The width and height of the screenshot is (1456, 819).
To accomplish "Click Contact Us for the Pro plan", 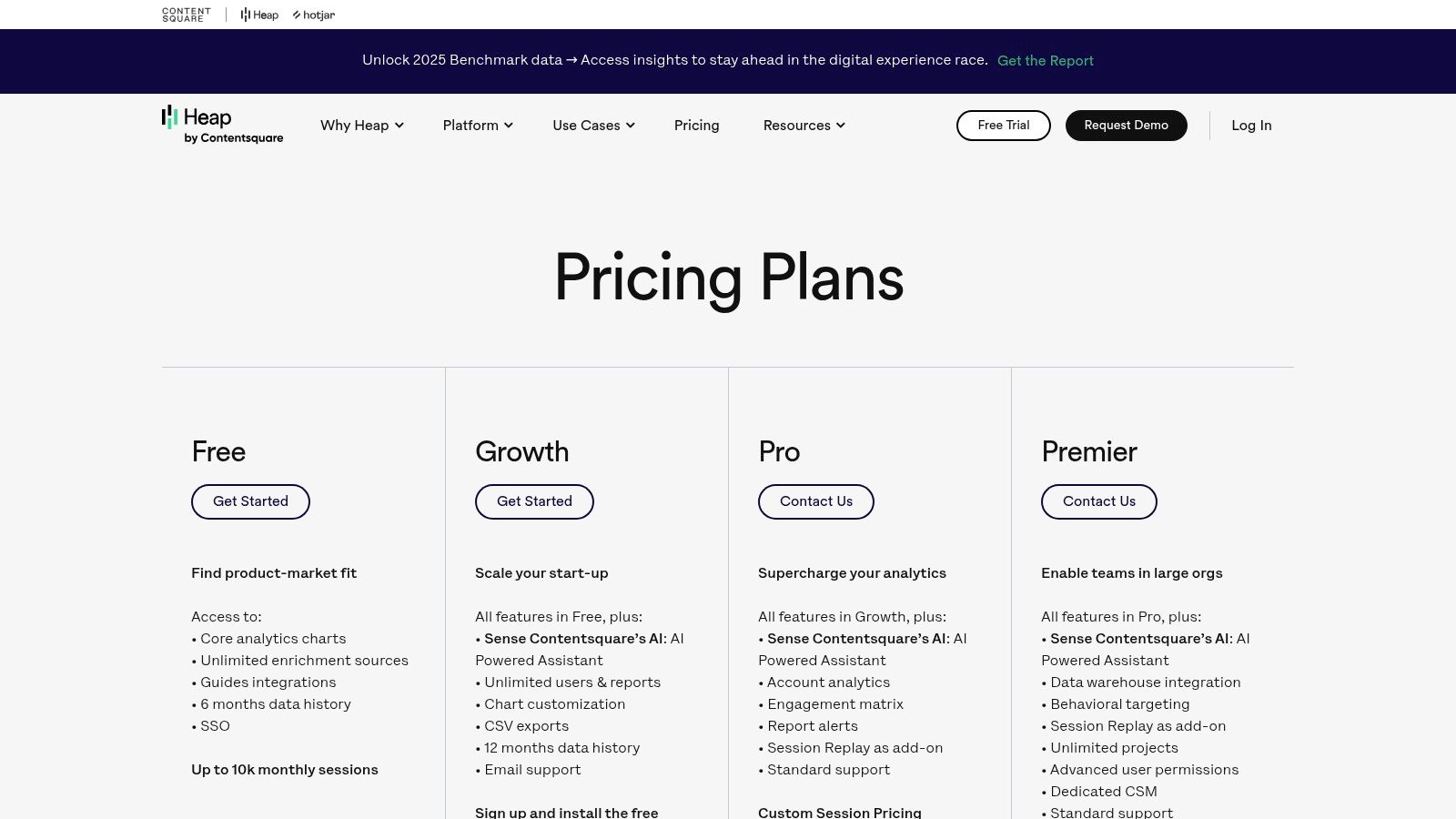I will tap(815, 501).
